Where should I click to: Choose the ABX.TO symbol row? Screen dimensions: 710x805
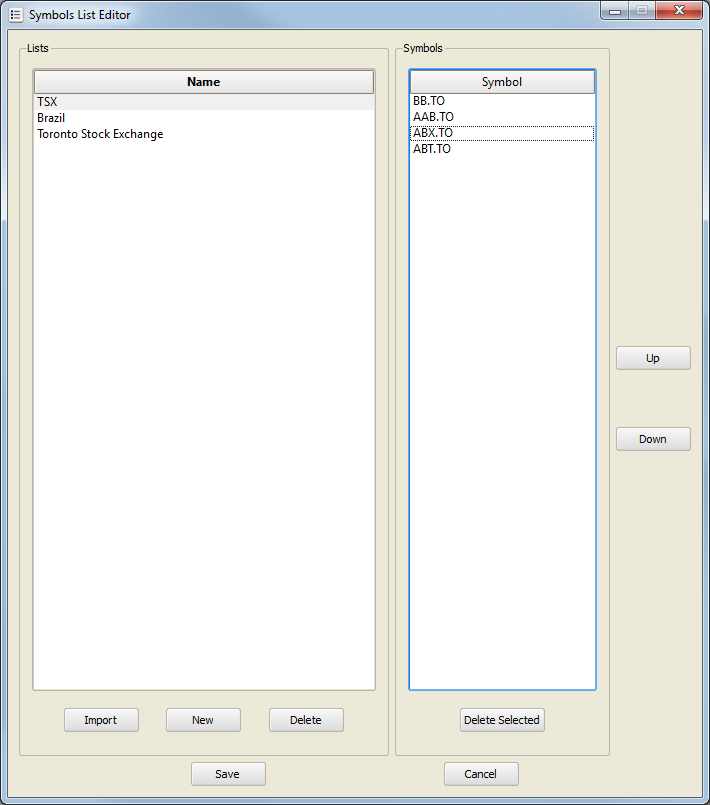pos(433,133)
